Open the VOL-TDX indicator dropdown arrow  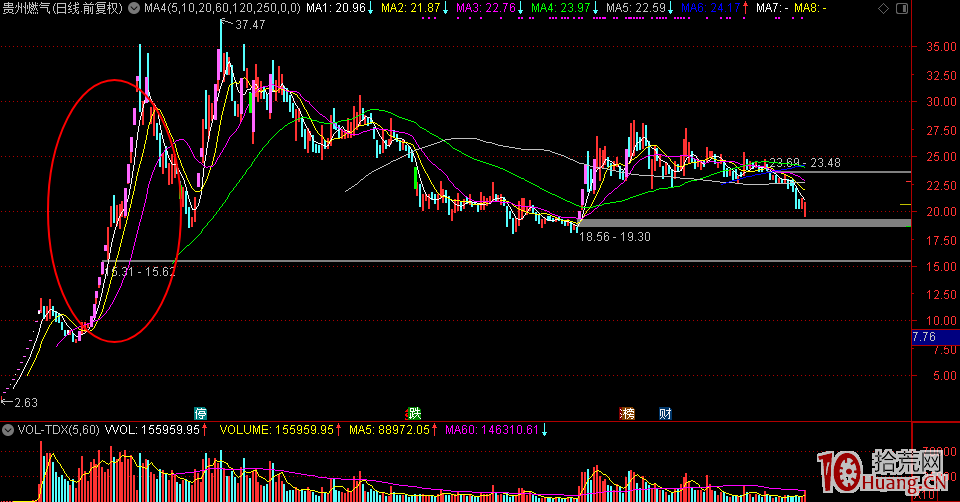coord(8,430)
